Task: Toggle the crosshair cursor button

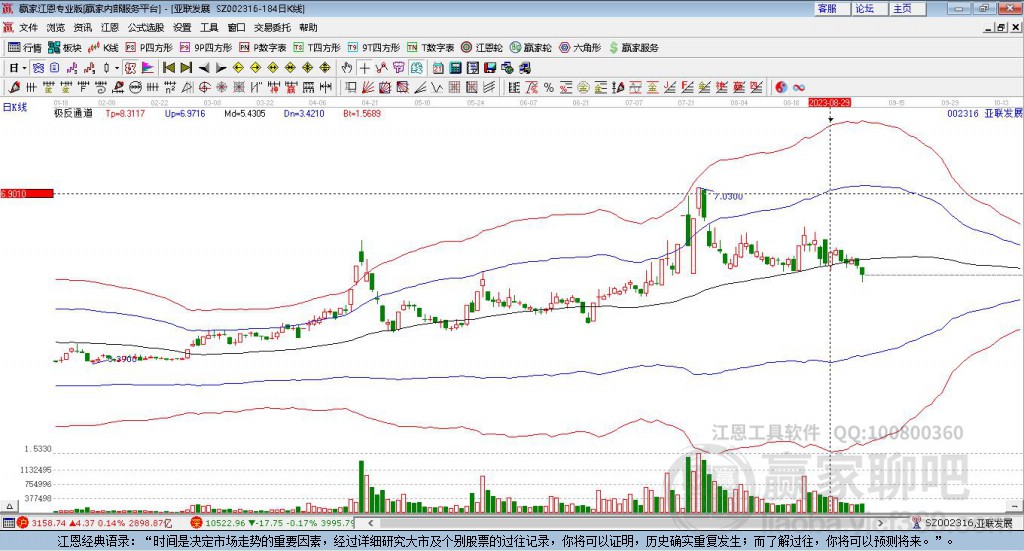Action: pos(364,68)
